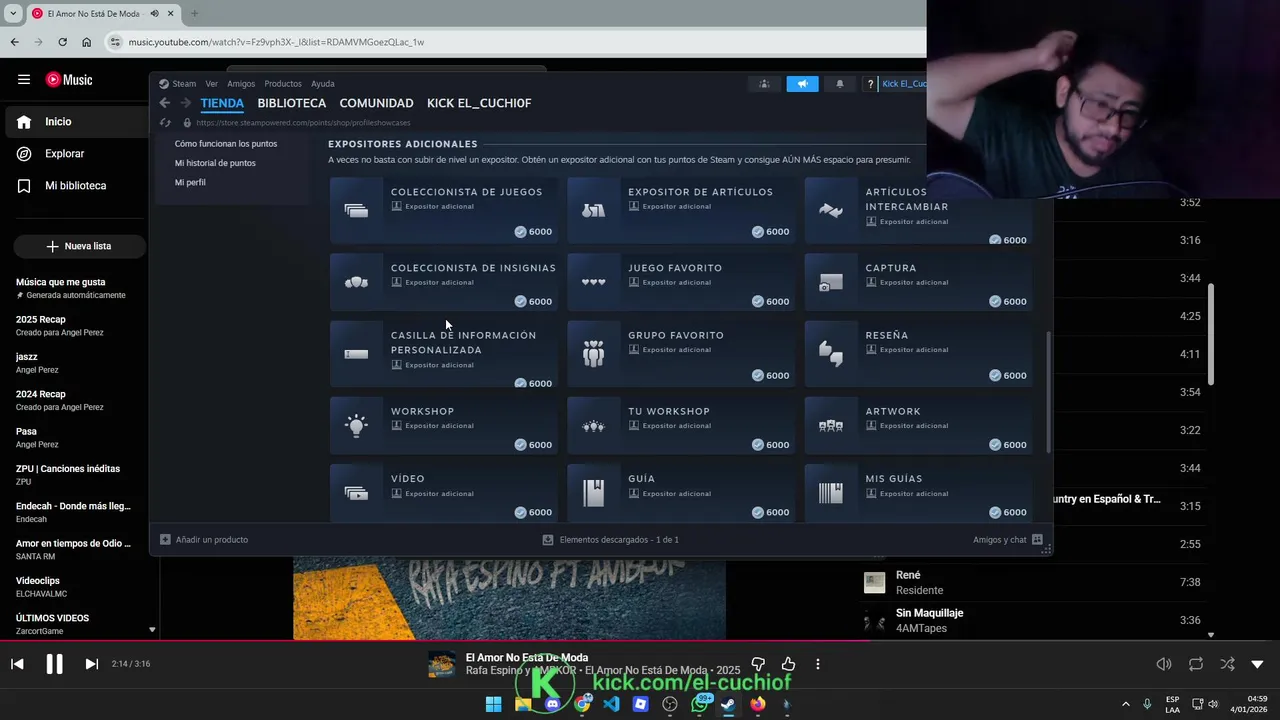The height and width of the screenshot is (720, 1280).
Task: Open the Windows Start menu
Action: [493, 704]
